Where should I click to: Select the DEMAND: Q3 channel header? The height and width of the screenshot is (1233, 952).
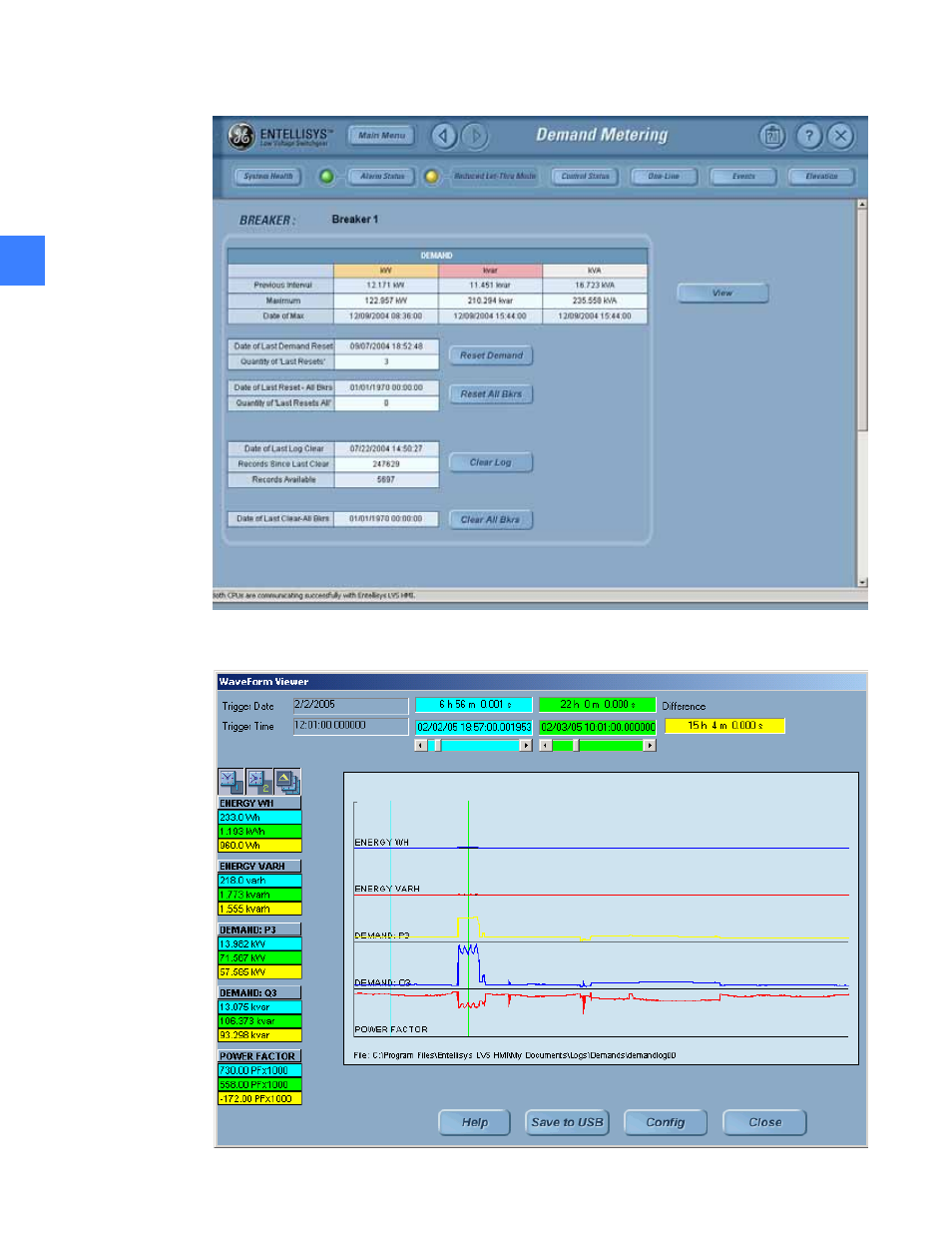259,993
